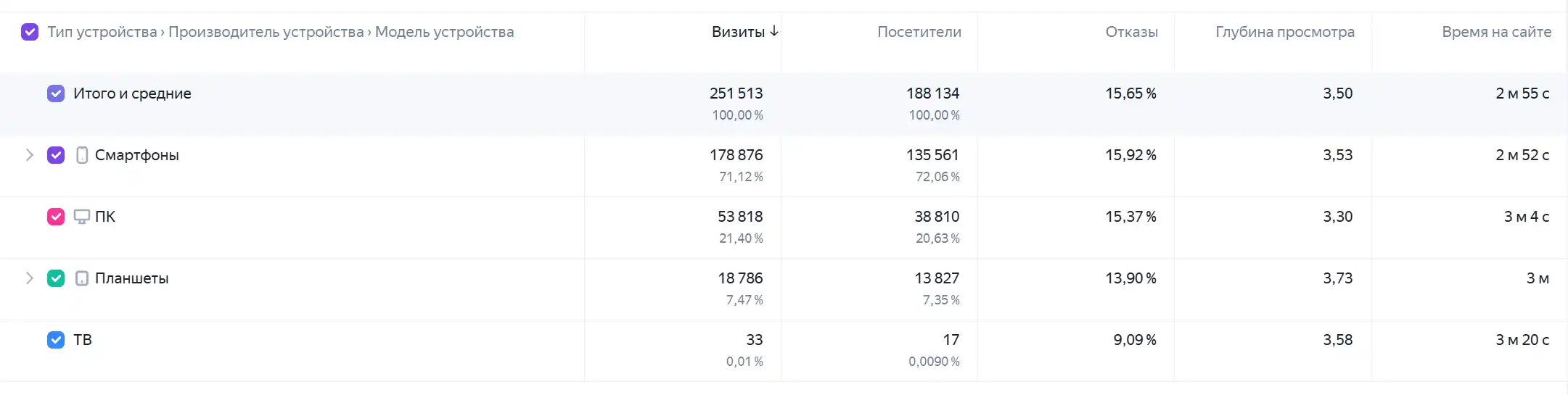Sort by Время на сайте column
Image resolution: width=1568 pixels, height=395 pixels.
tap(1496, 32)
